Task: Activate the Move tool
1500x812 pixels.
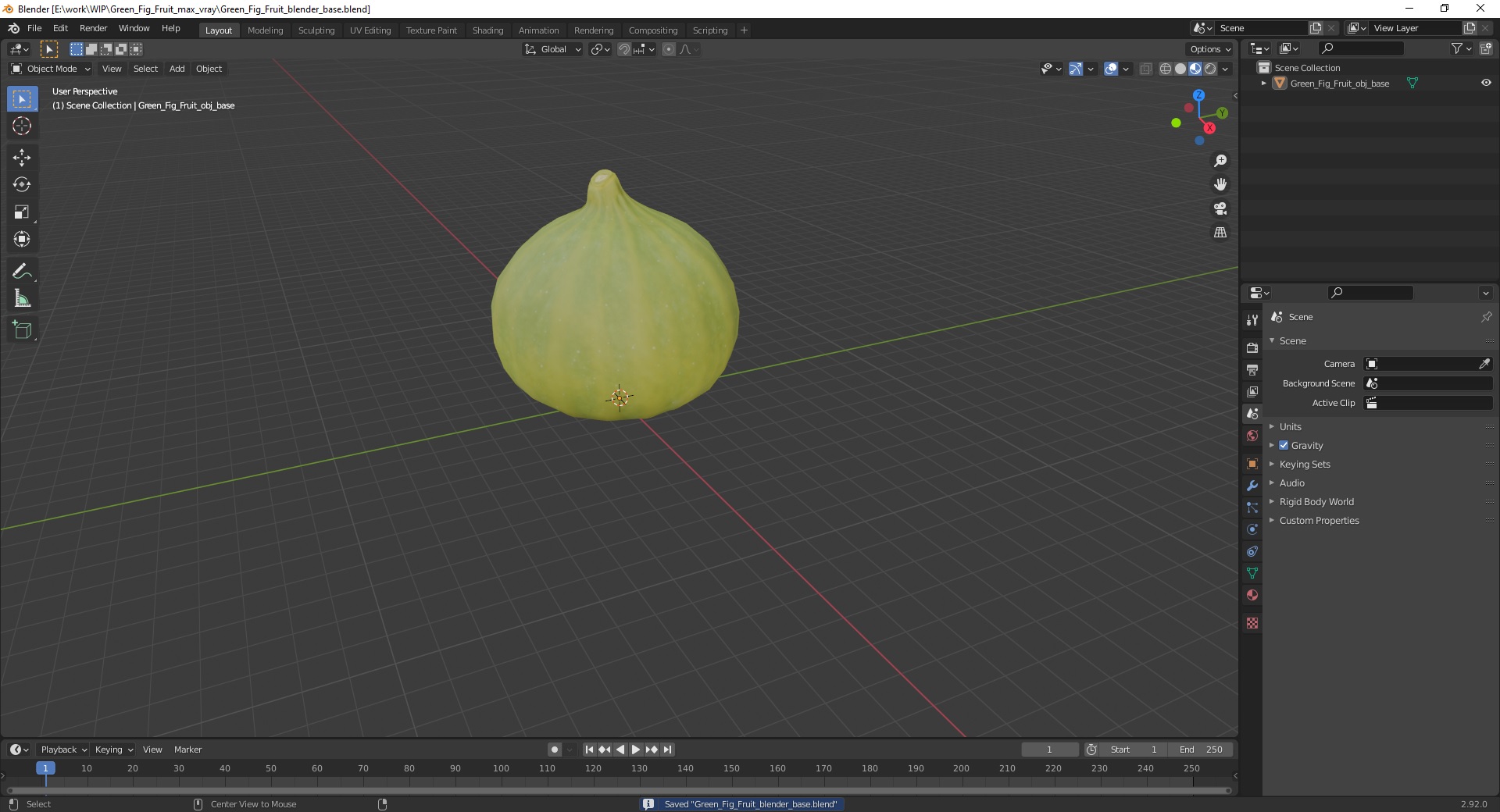Action: pos(22,158)
